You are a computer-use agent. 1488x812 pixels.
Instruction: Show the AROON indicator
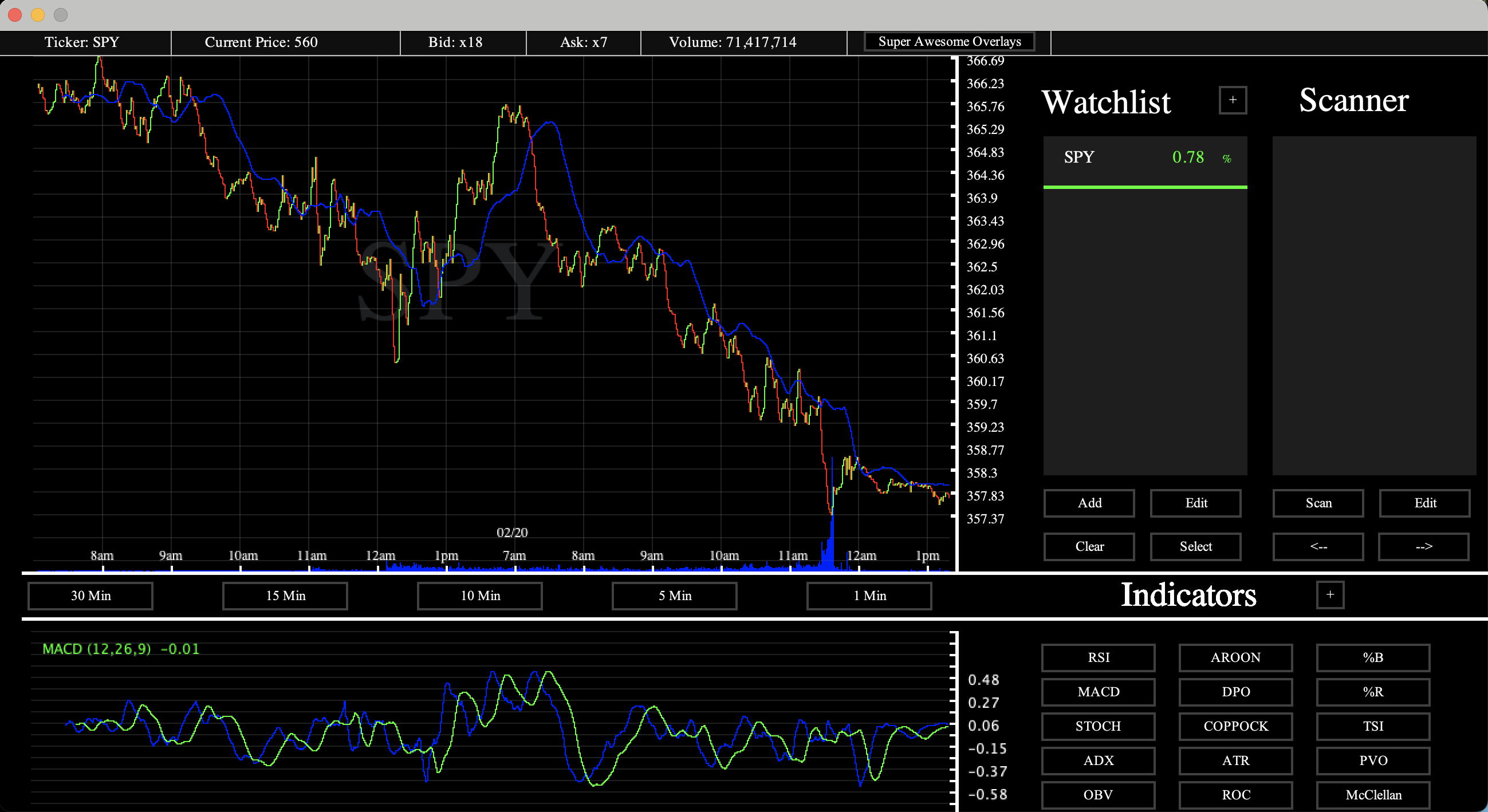tap(1235, 657)
